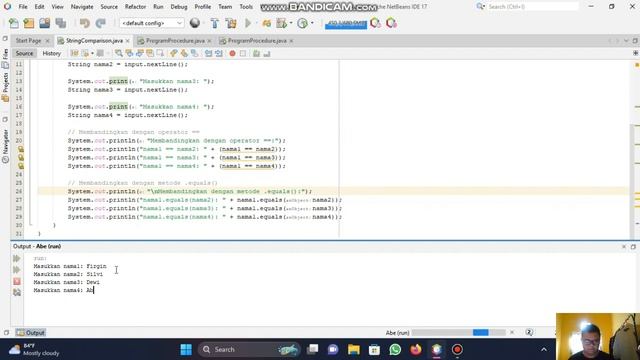Click the Redo arrow icon
Viewport: 640px width, 360px height.
100,23
